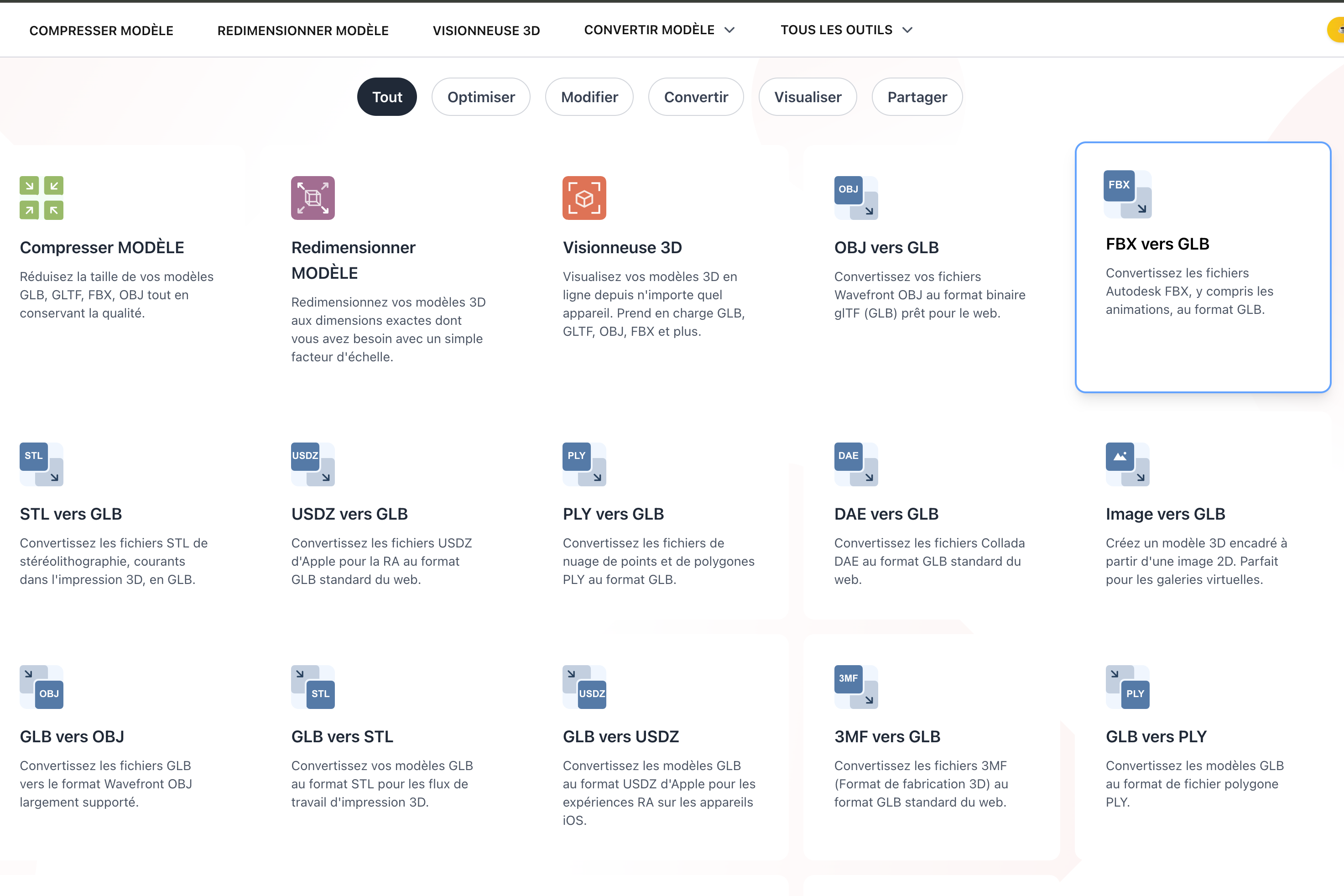Filter tools by Convertir category

pos(695,97)
